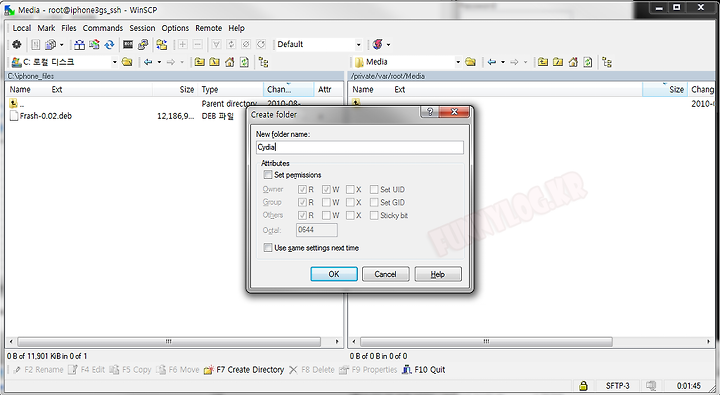Enable the Set permissions checkbox
Image resolution: width=720 pixels, height=395 pixels.
point(268,175)
